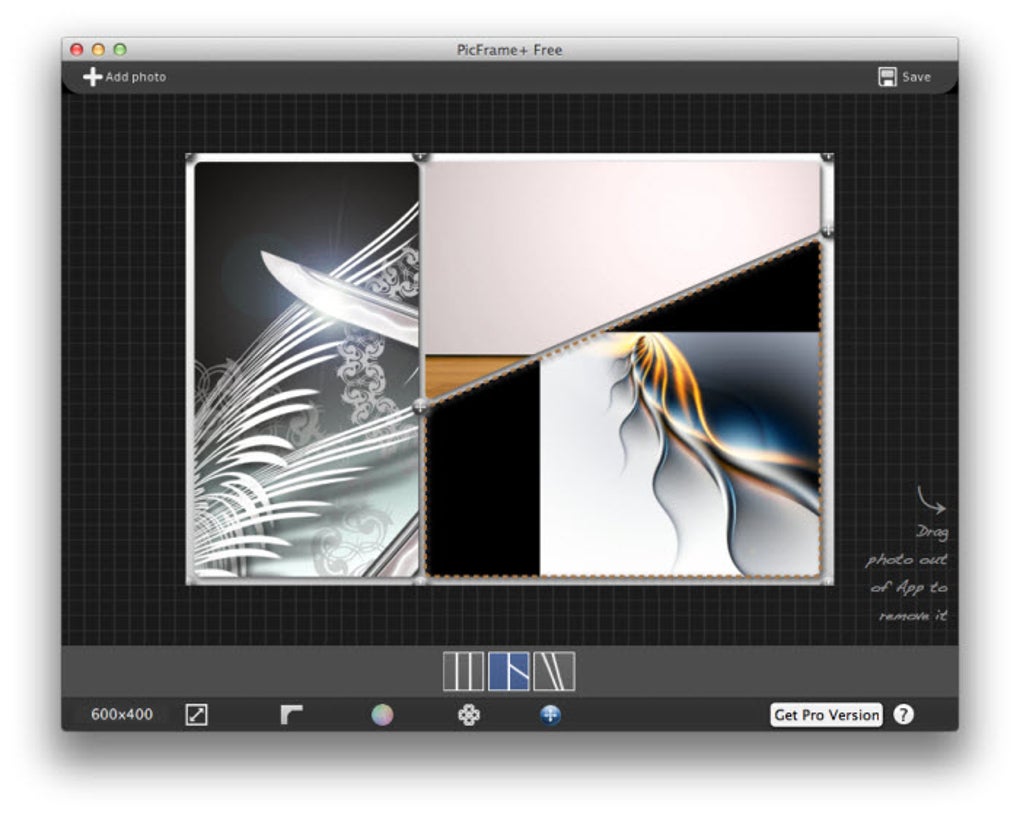The image size is (1020, 816).
Task: Select the orange-blue swirl photo pane
Action: click(x=680, y=460)
